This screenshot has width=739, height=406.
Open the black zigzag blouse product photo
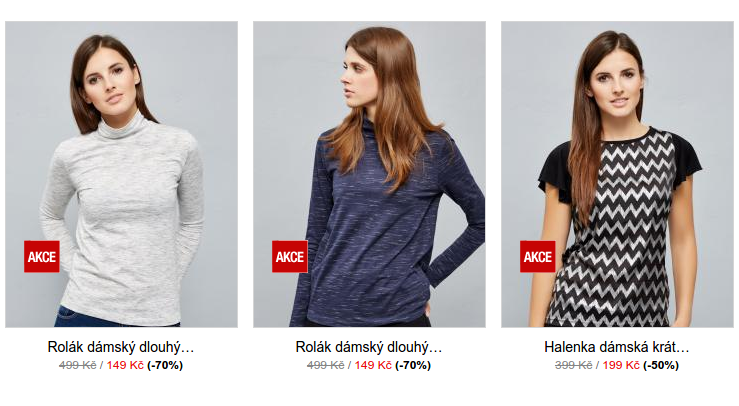pos(617,174)
